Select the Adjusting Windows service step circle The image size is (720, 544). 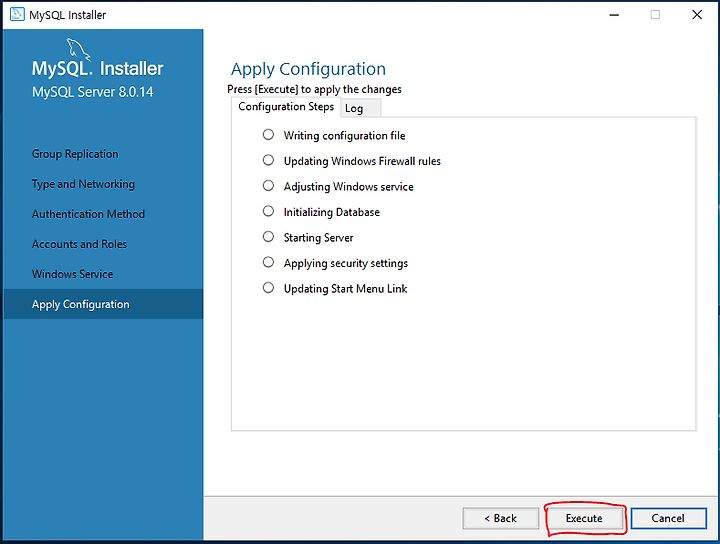(268, 185)
